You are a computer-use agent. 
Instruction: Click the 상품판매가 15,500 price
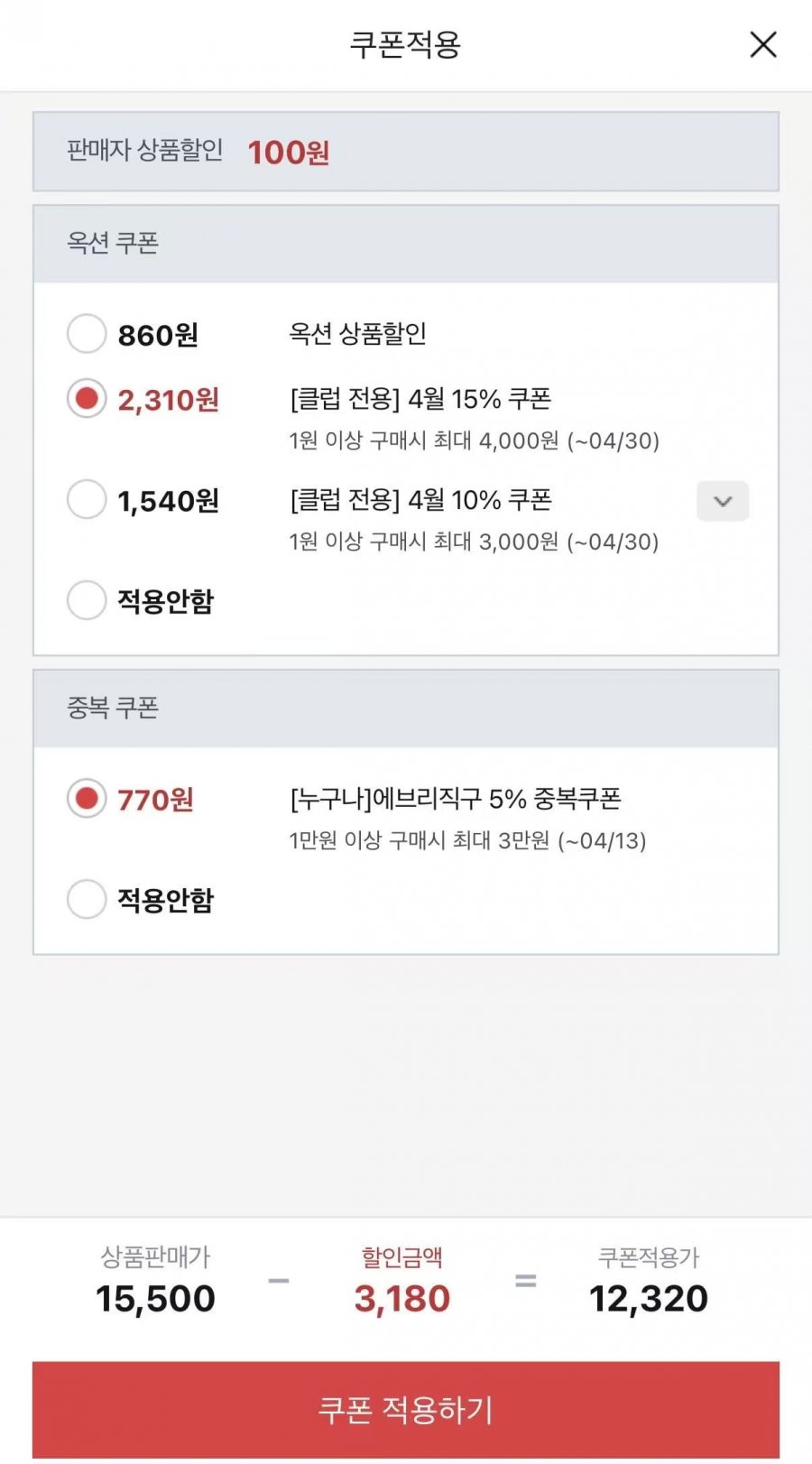click(x=155, y=1298)
